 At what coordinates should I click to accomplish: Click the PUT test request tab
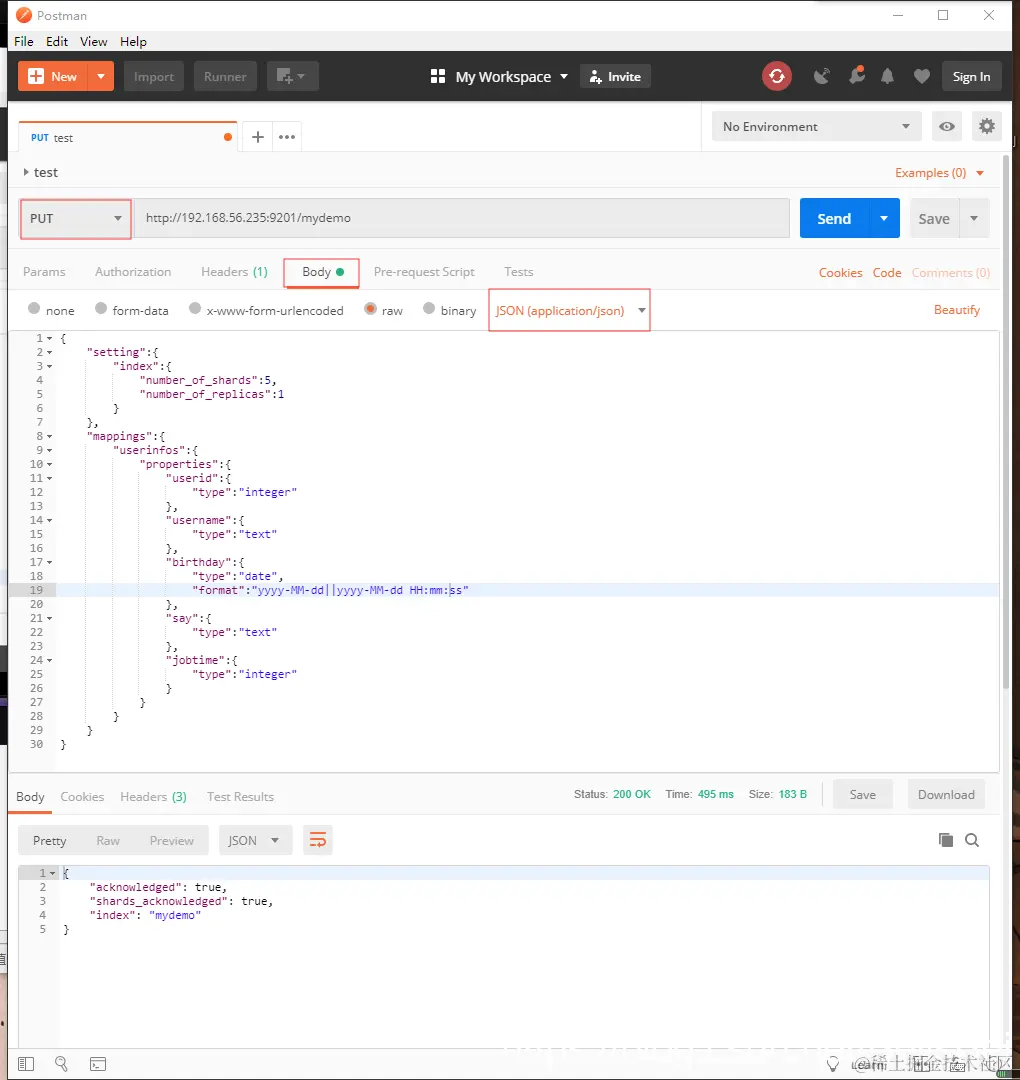coord(127,137)
